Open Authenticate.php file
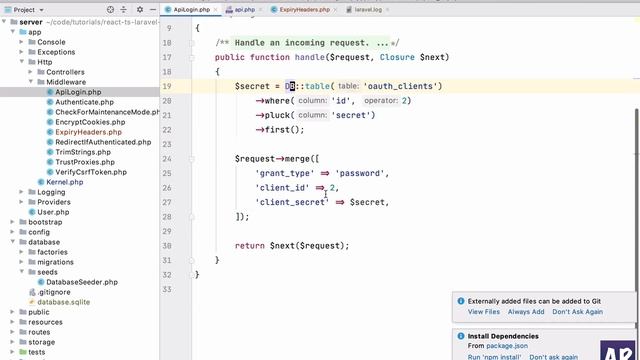The image size is (640, 360). (x=84, y=102)
